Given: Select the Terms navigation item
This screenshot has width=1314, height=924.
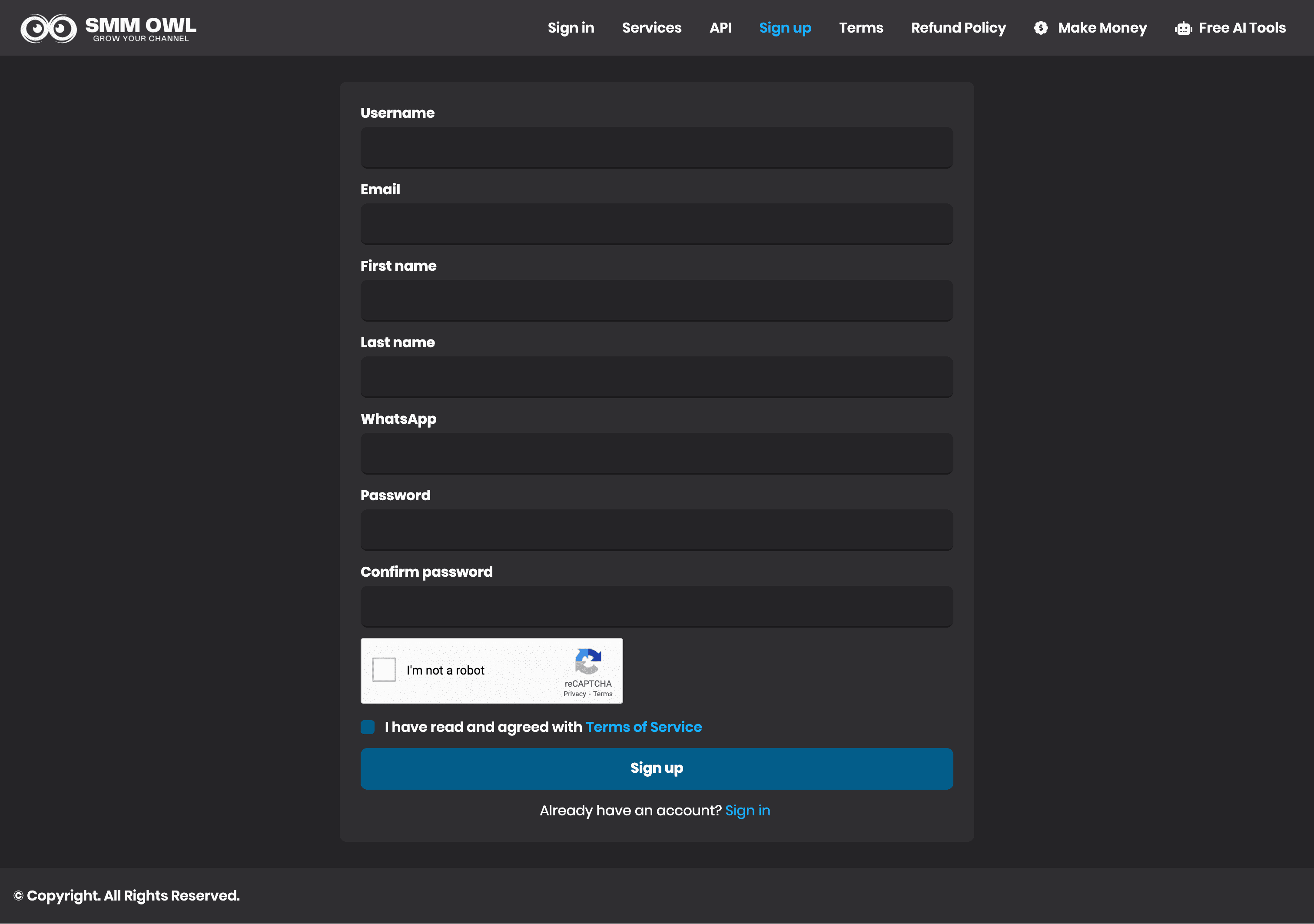Looking at the screenshot, I should [x=861, y=27].
